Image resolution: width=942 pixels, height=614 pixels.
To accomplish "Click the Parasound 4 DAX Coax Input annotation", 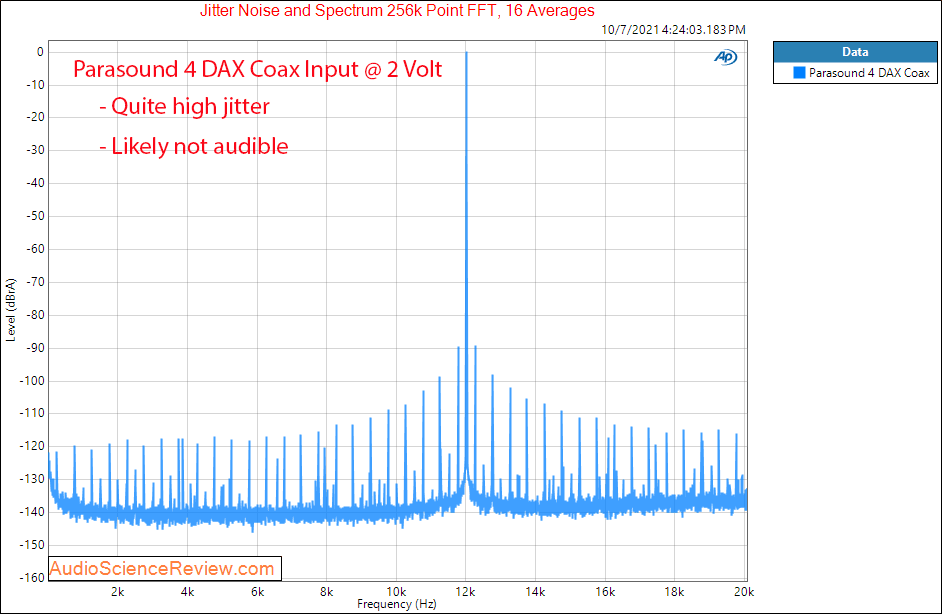I will pos(257,70).
